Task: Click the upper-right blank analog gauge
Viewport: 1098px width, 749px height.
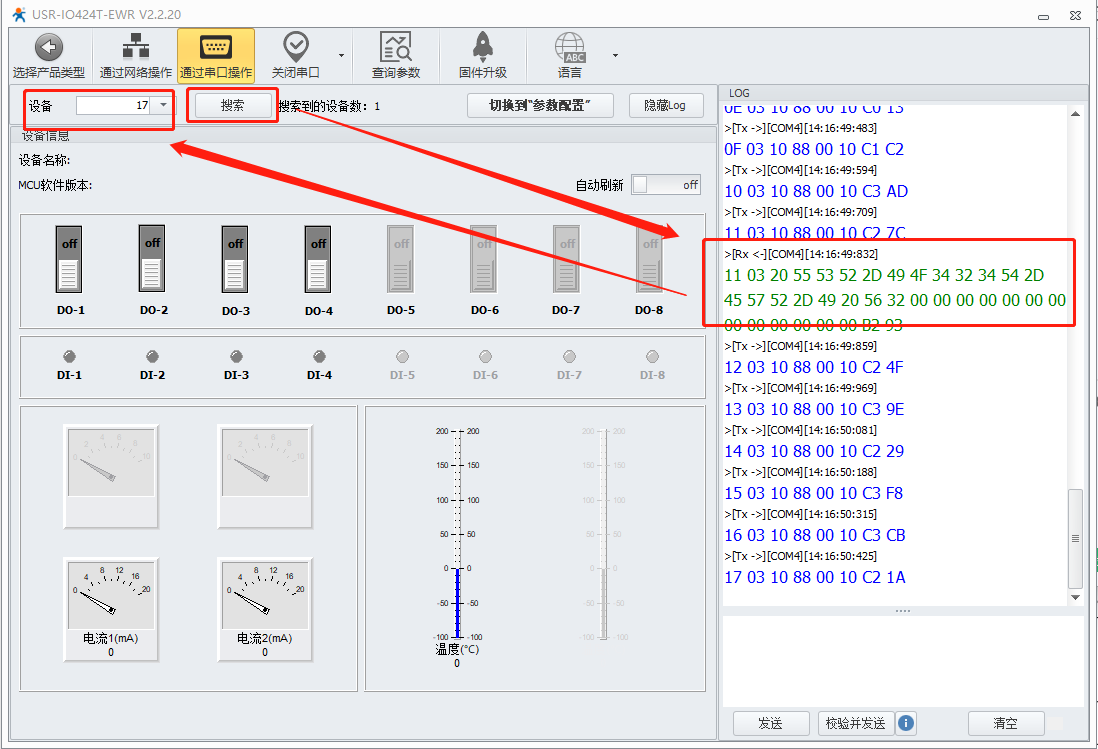Action: coord(265,476)
